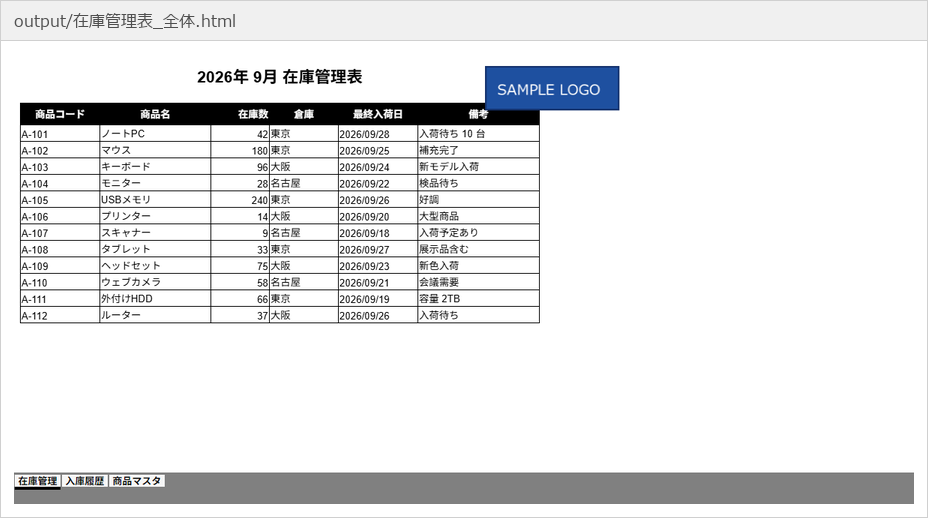Click the キーボード product name cell
This screenshot has height=518, width=928.
tap(155, 167)
